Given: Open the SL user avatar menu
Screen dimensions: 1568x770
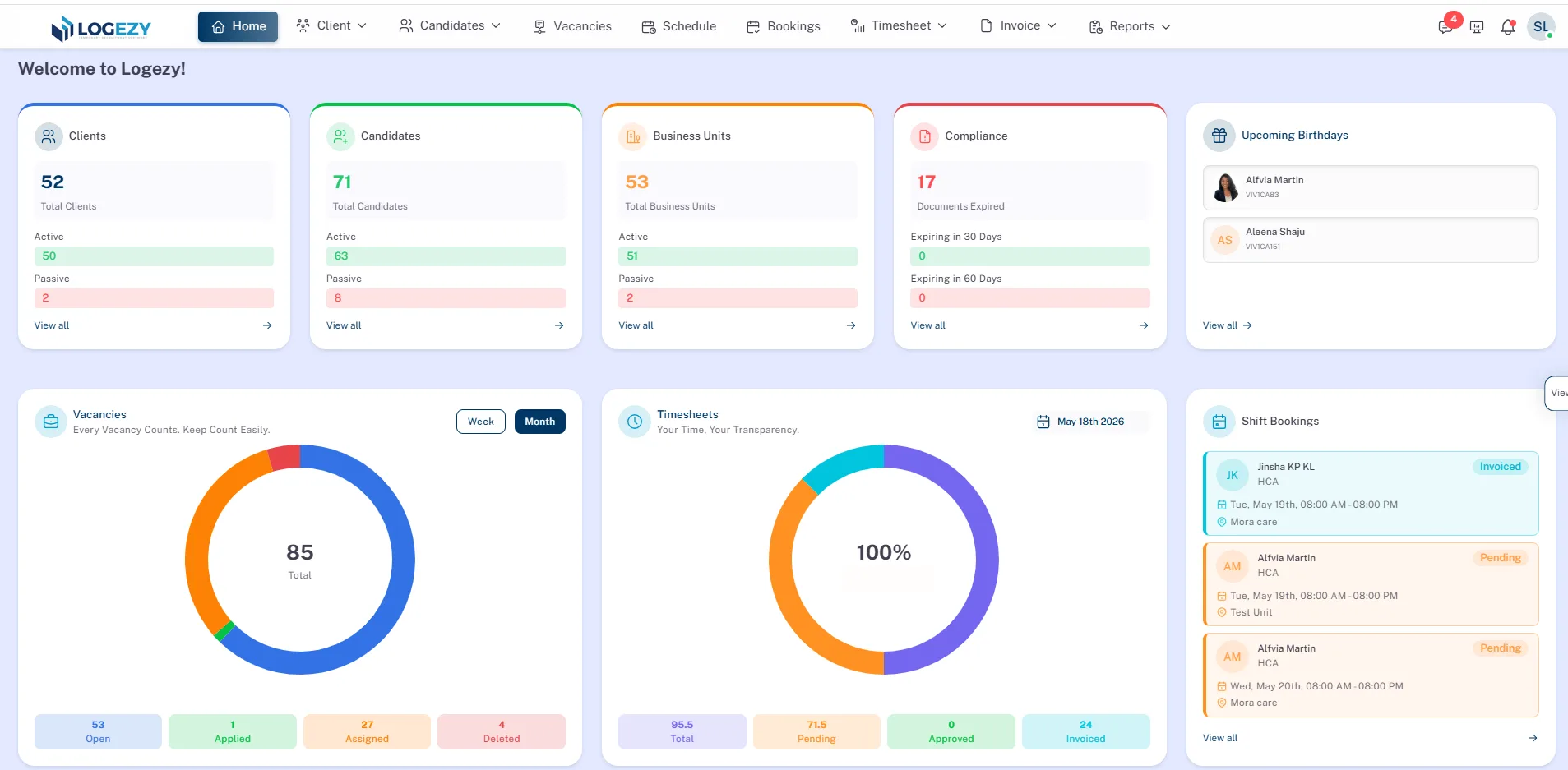Looking at the screenshot, I should click(x=1541, y=26).
